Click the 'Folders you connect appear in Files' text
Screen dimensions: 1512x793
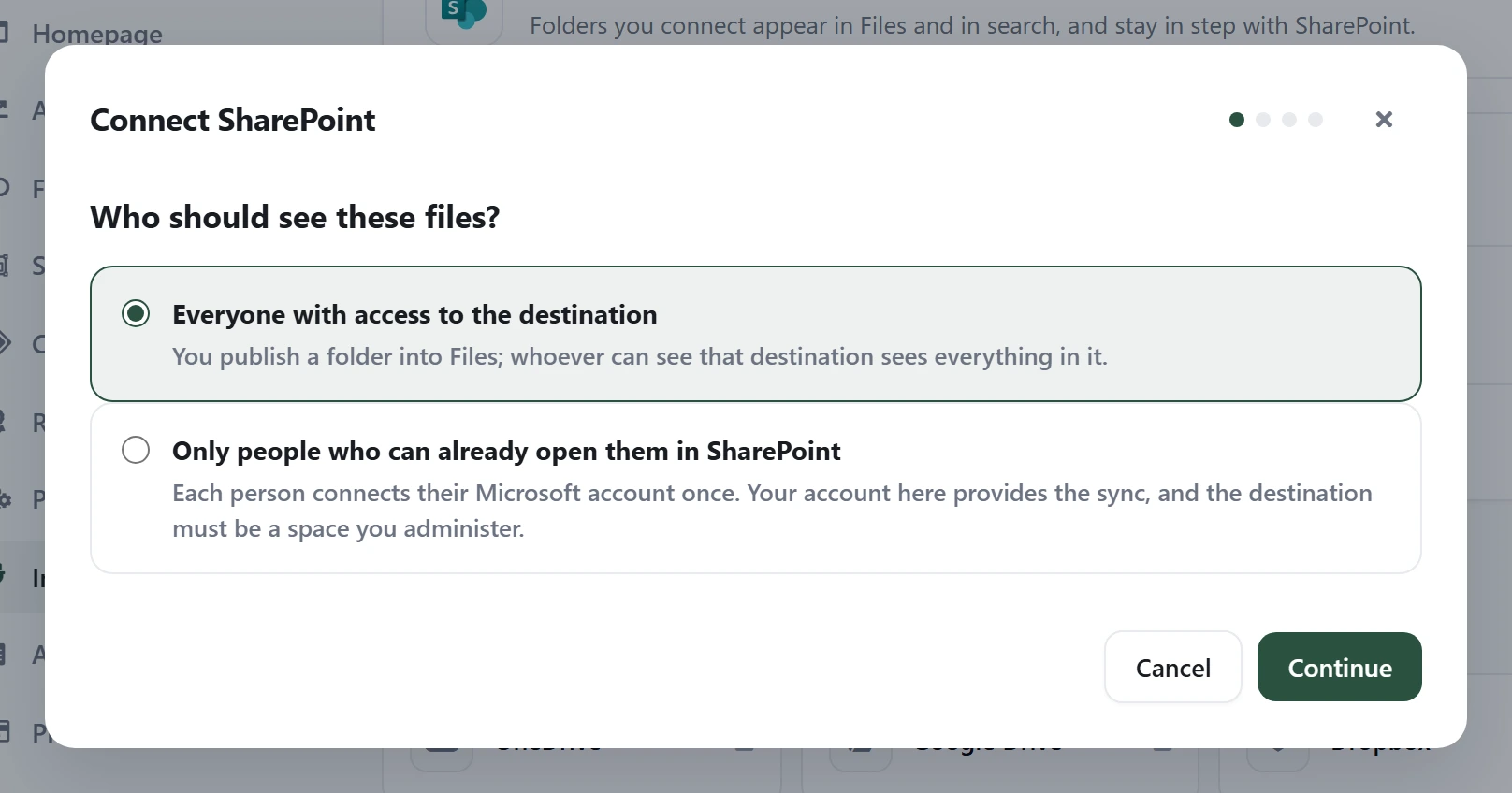pyautogui.click(x=972, y=25)
